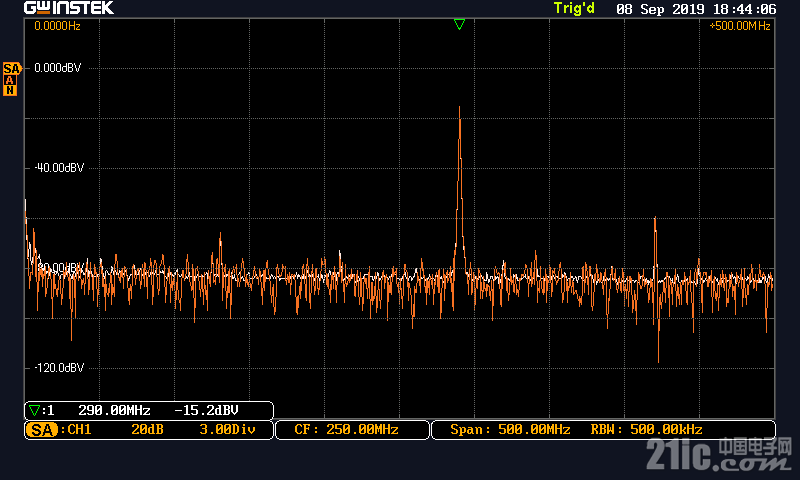Click the +500.00MHz stop frequency label
This screenshot has height=480, width=800.
(x=740, y=26)
